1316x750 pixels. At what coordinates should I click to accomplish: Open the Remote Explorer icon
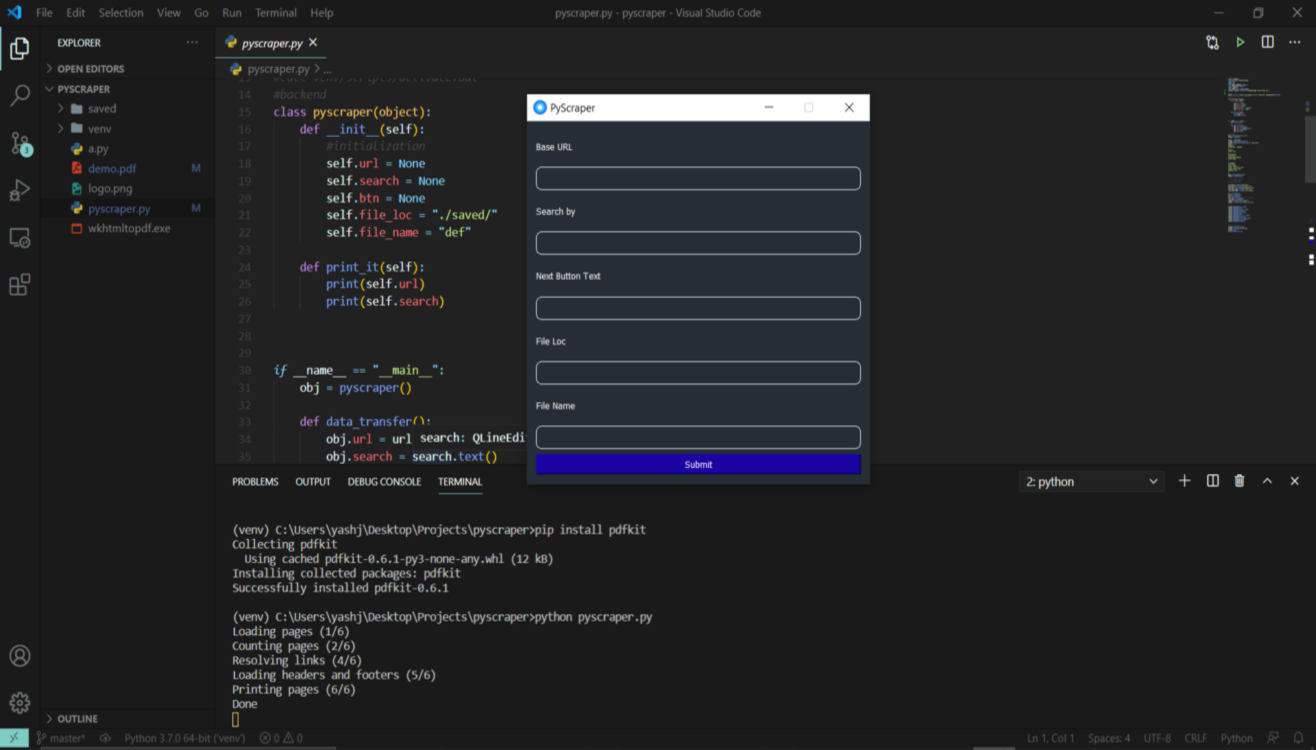click(20, 238)
